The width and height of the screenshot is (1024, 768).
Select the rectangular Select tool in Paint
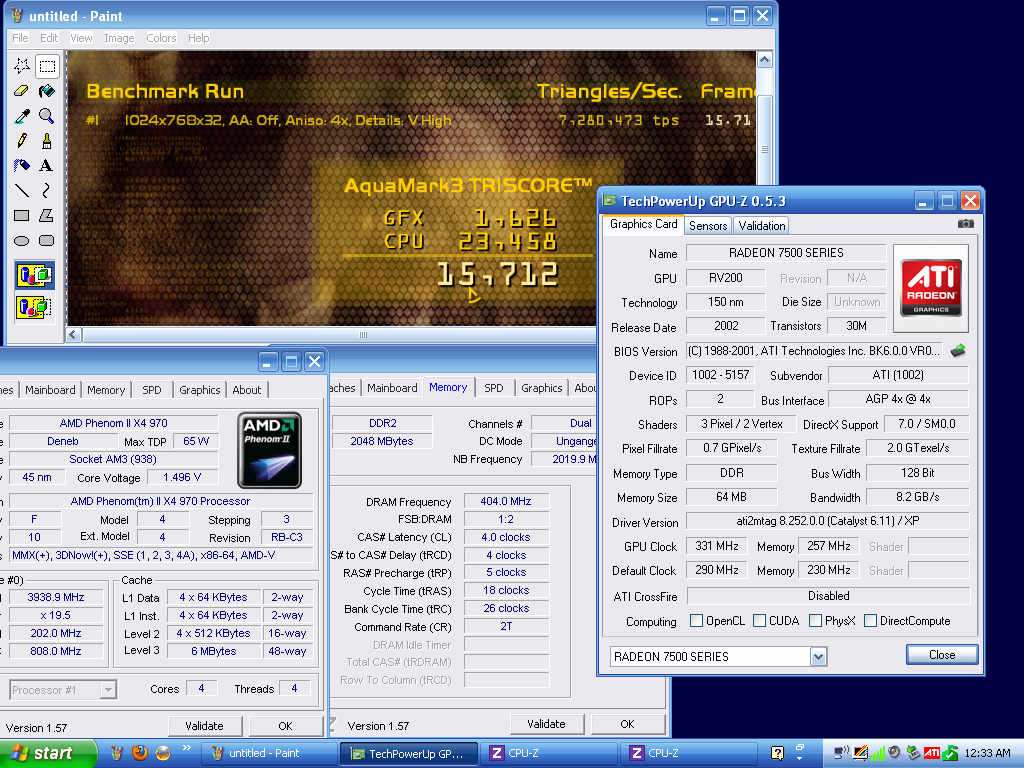point(46,65)
